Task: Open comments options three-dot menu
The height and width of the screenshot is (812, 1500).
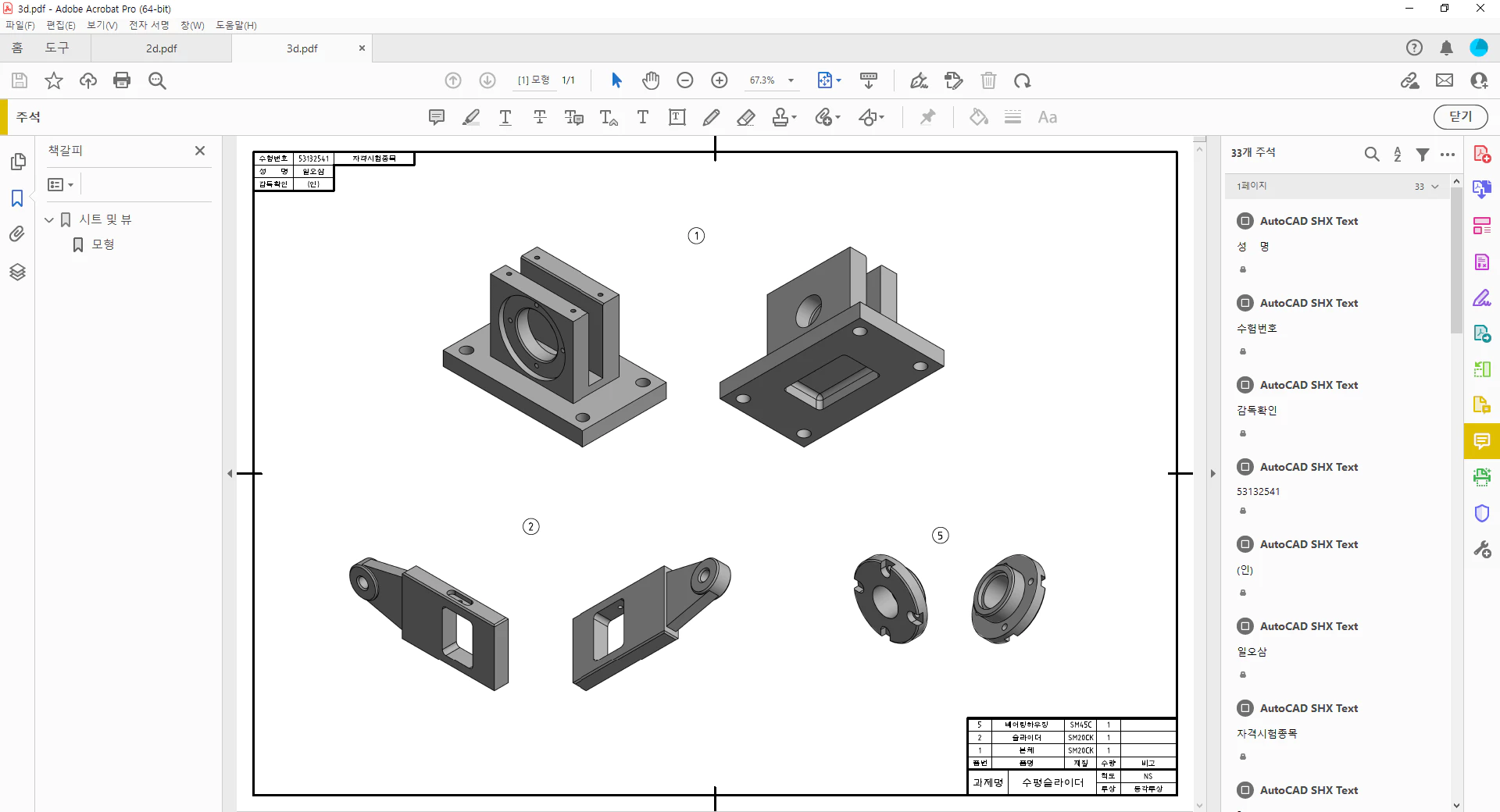Action: [1448, 155]
